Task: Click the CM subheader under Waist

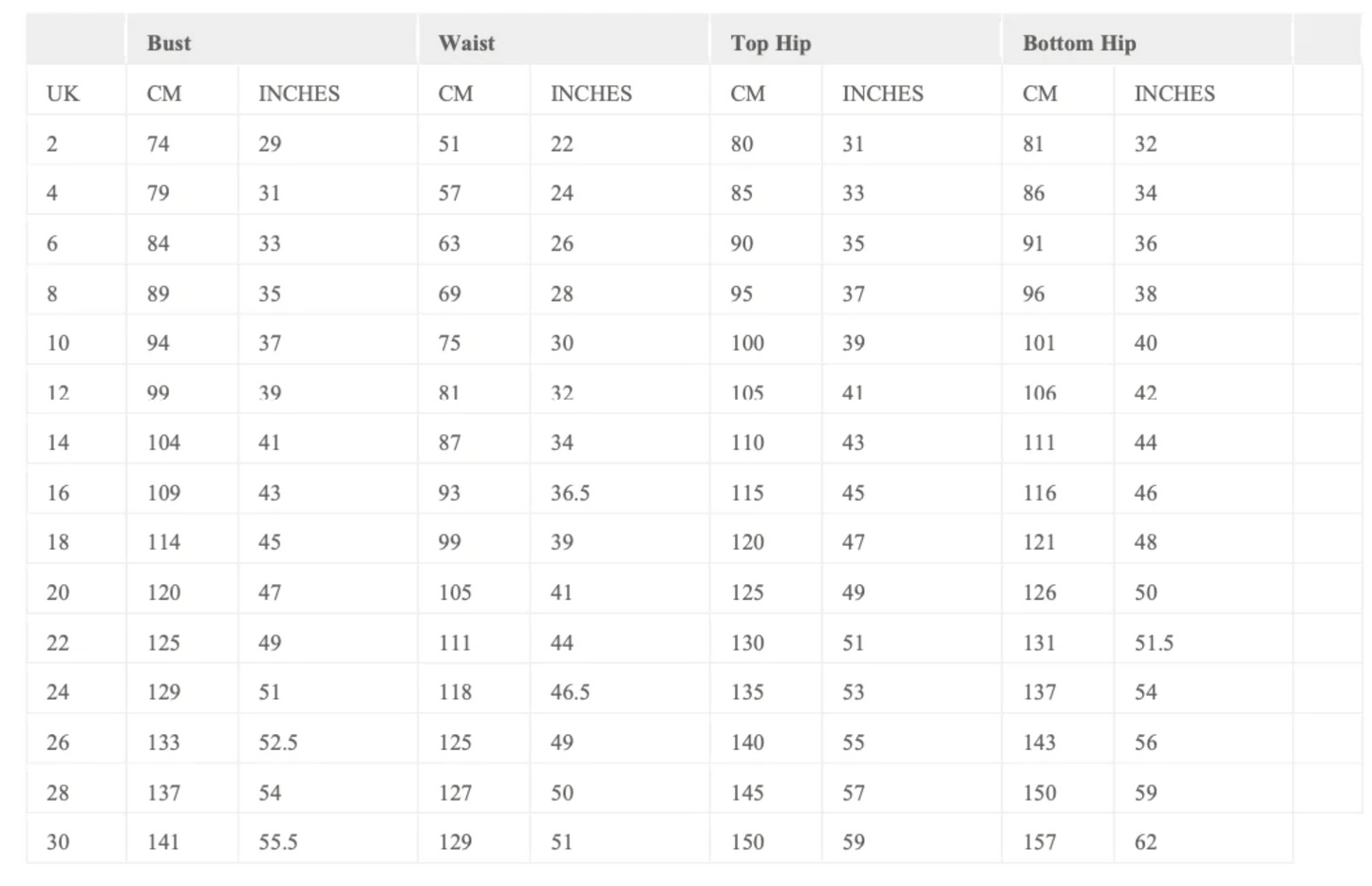Action: click(456, 93)
